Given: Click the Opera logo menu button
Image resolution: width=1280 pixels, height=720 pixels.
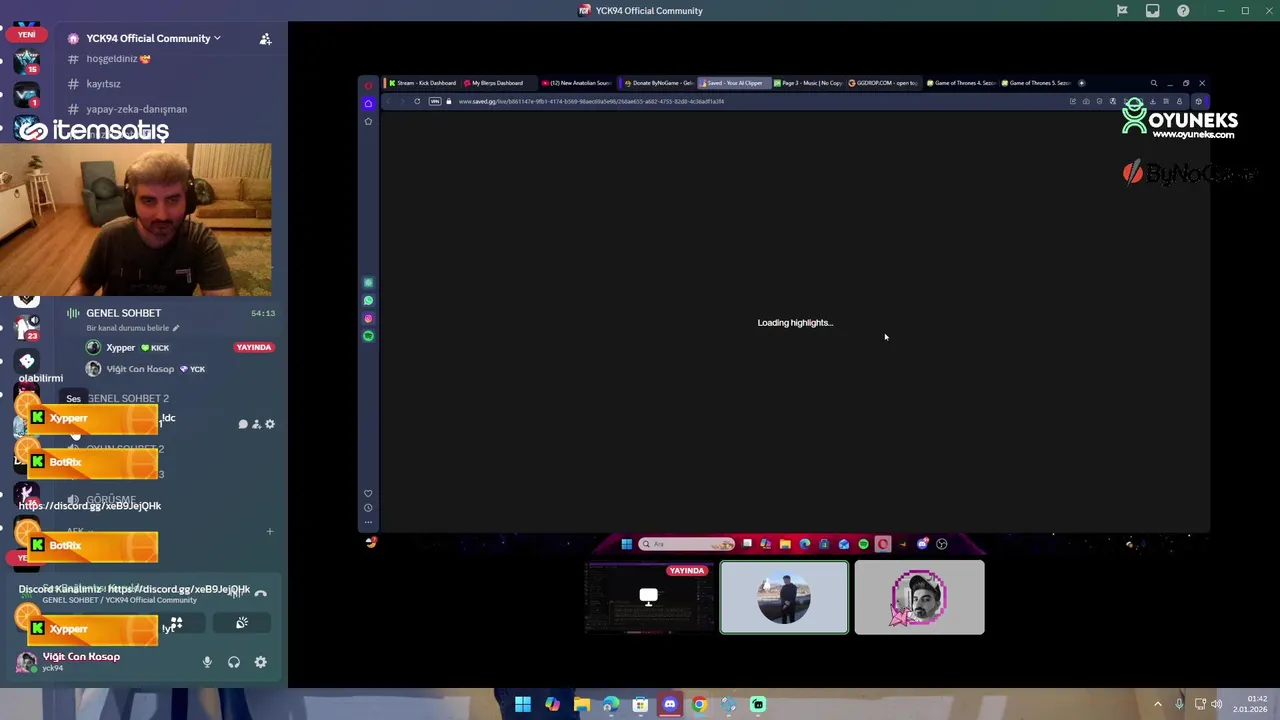Looking at the screenshot, I should click(x=368, y=85).
